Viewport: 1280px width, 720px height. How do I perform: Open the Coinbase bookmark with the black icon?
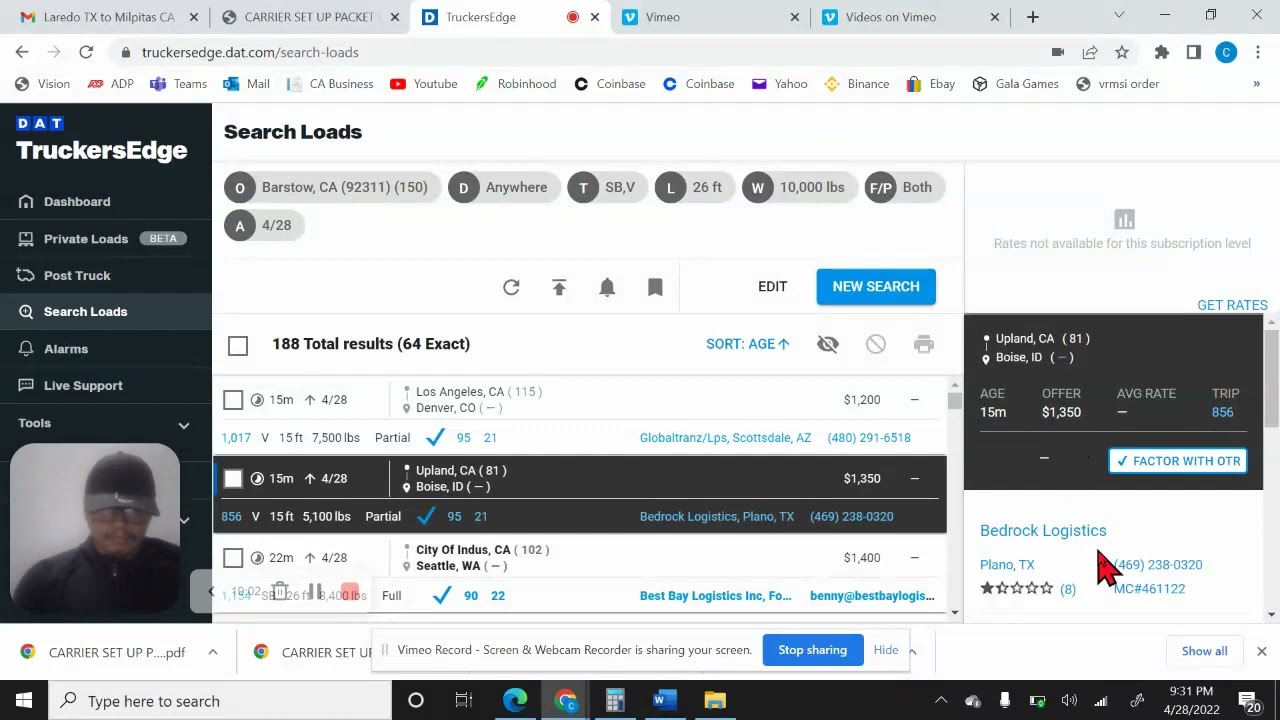610,84
